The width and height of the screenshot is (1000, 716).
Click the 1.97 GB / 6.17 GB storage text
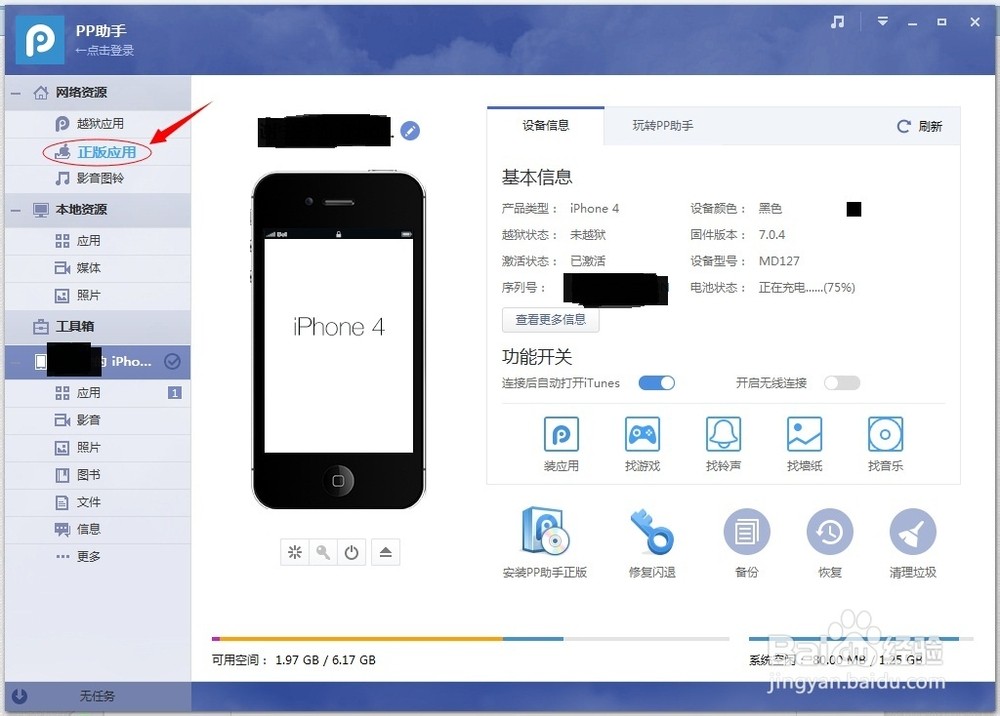click(x=325, y=660)
